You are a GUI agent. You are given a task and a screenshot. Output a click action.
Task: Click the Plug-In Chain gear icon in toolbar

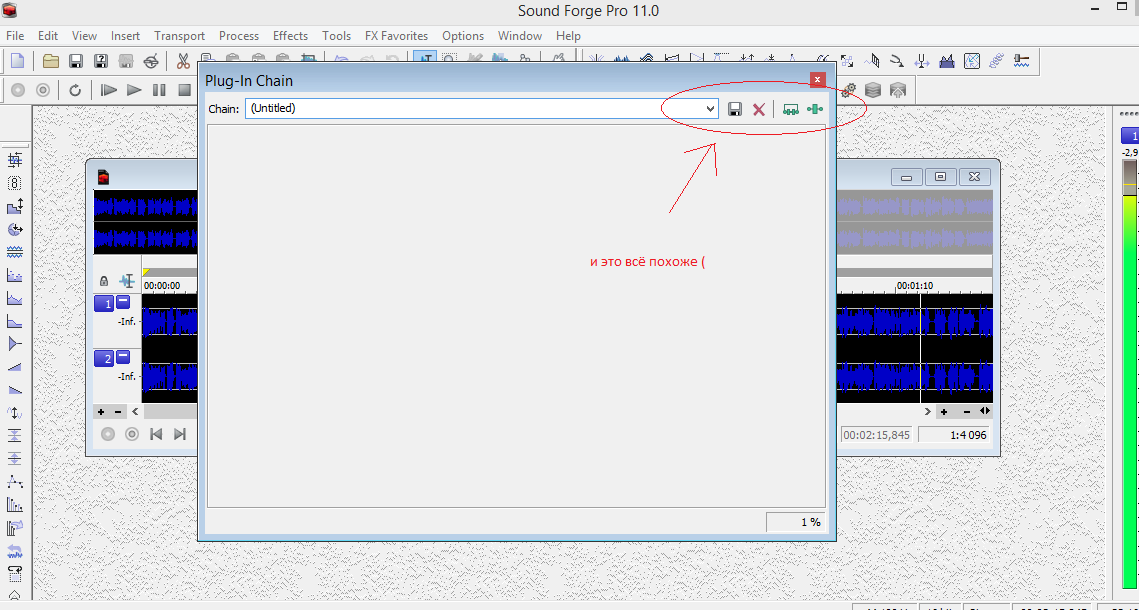[x=848, y=90]
